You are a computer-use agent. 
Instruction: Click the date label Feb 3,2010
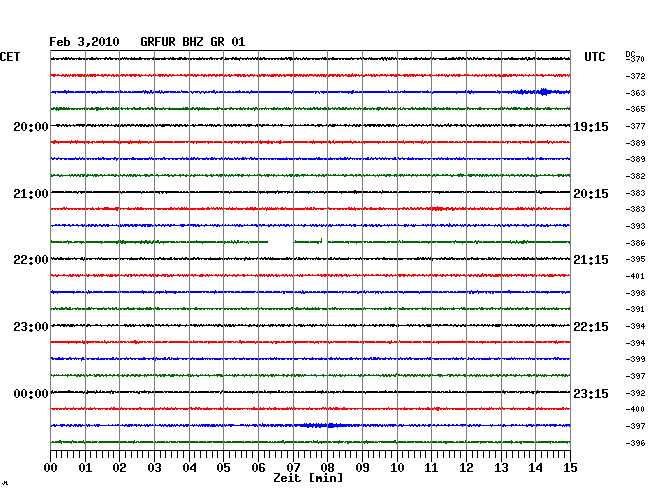pyautogui.click(x=84, y=42)
